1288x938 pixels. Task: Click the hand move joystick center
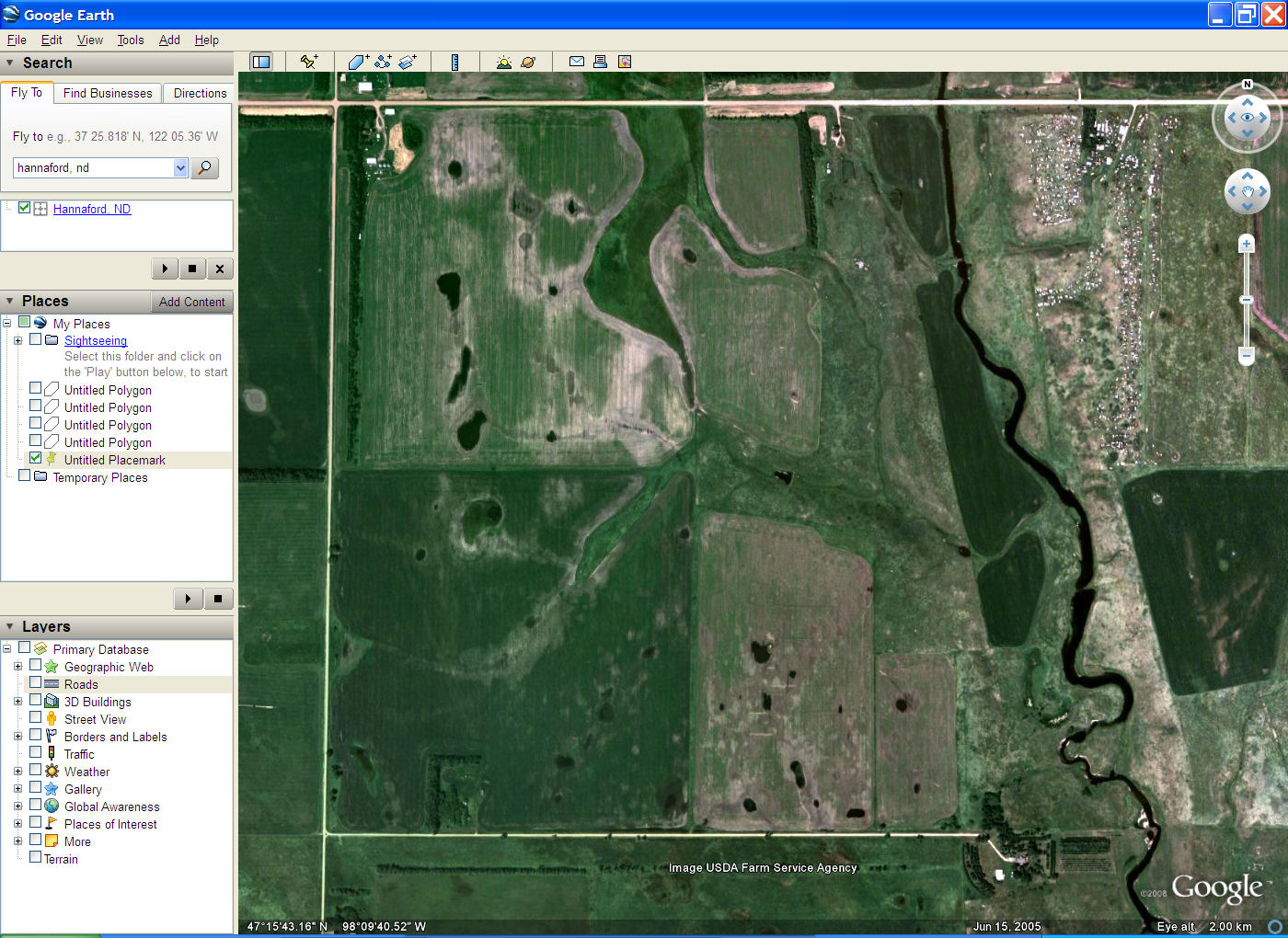click(x=1248, y=191)
